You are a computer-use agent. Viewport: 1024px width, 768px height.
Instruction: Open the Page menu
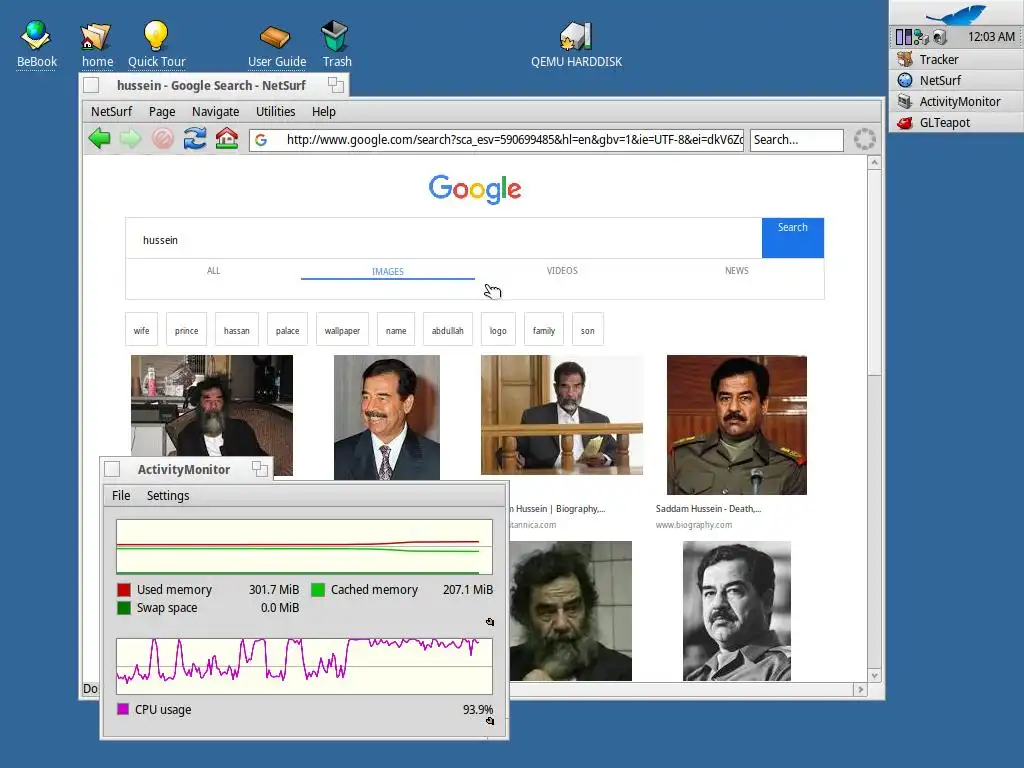(162, 112)
